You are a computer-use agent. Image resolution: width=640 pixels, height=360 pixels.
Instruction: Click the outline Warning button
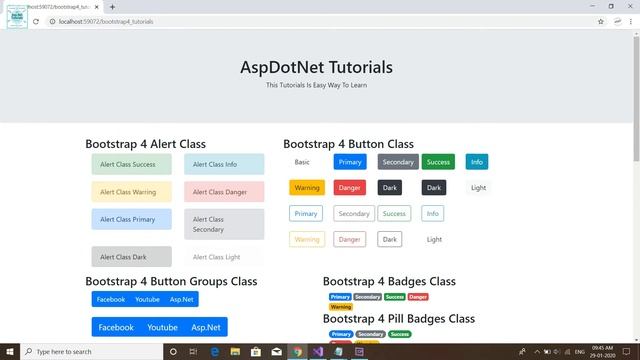307,239
